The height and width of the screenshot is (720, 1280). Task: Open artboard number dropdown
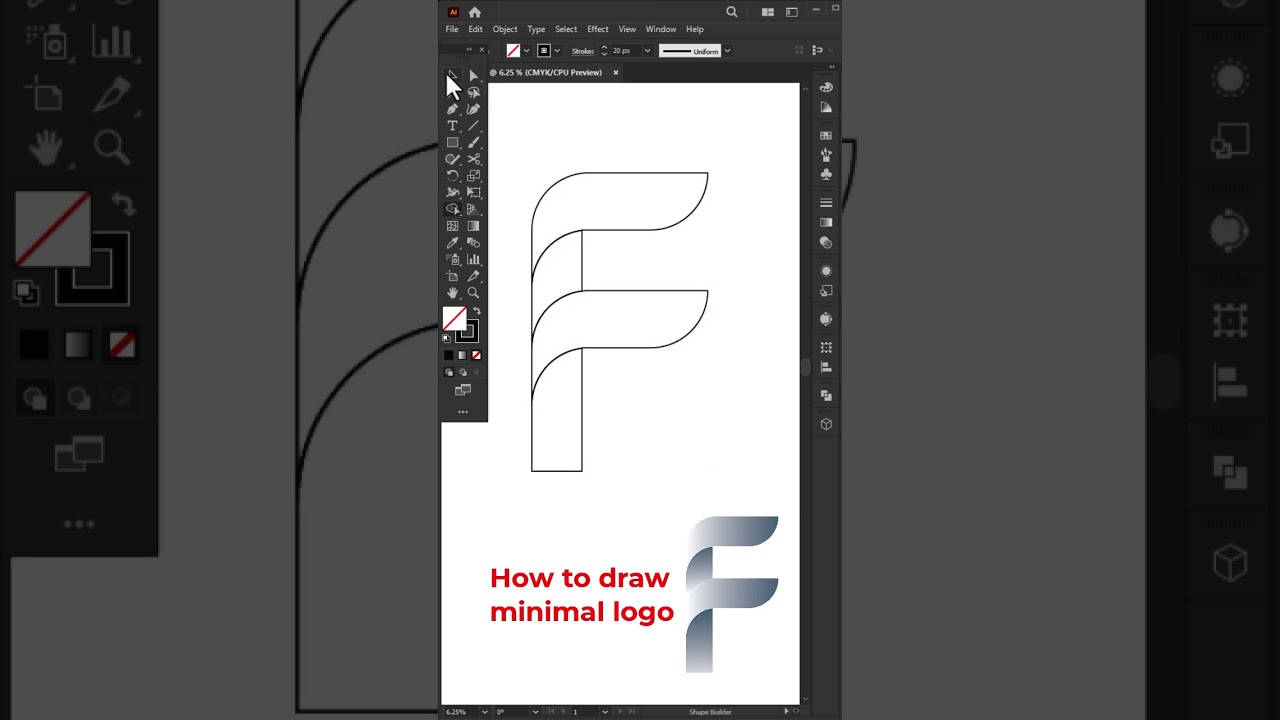coord(605,712)
